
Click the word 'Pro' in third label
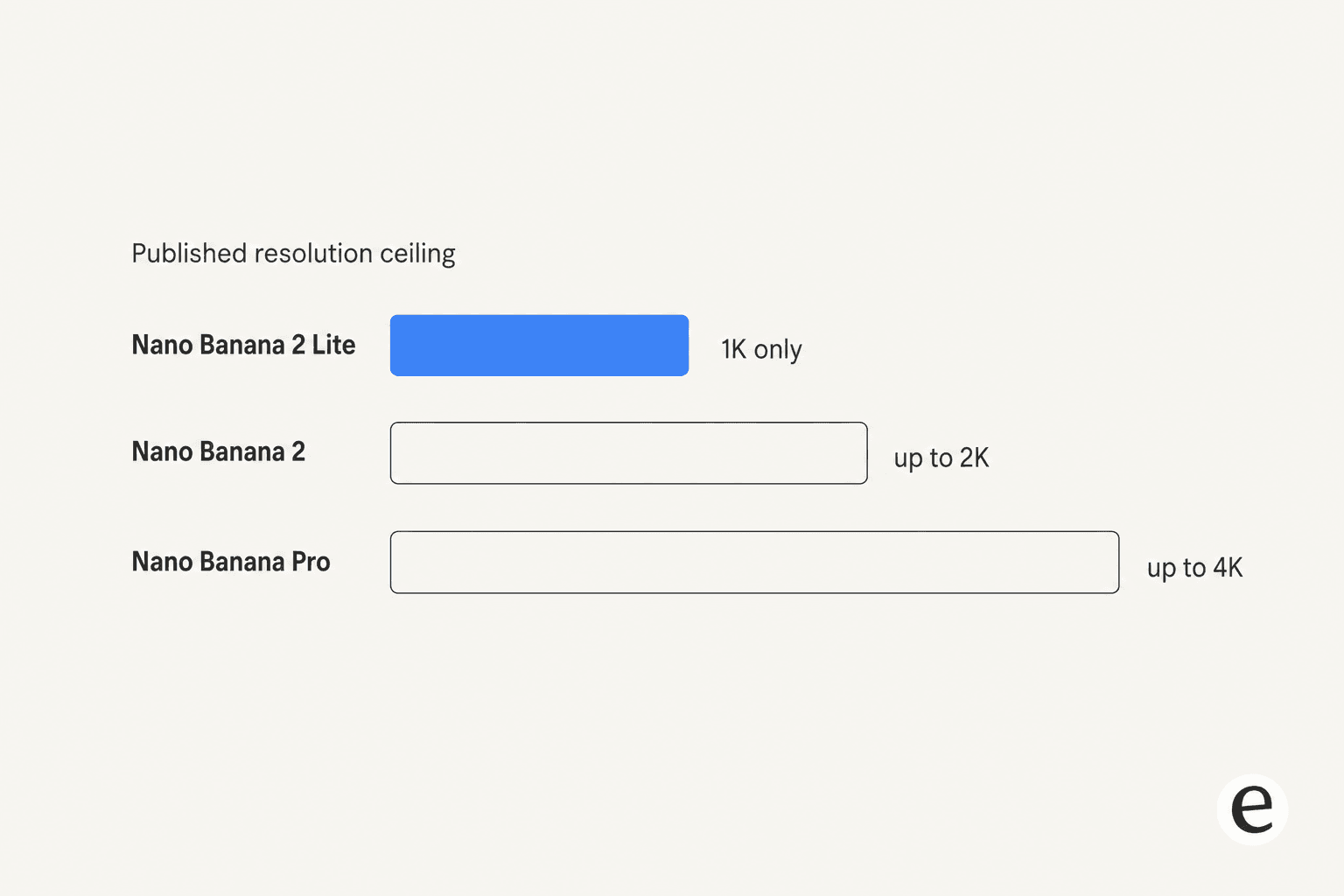311,562
